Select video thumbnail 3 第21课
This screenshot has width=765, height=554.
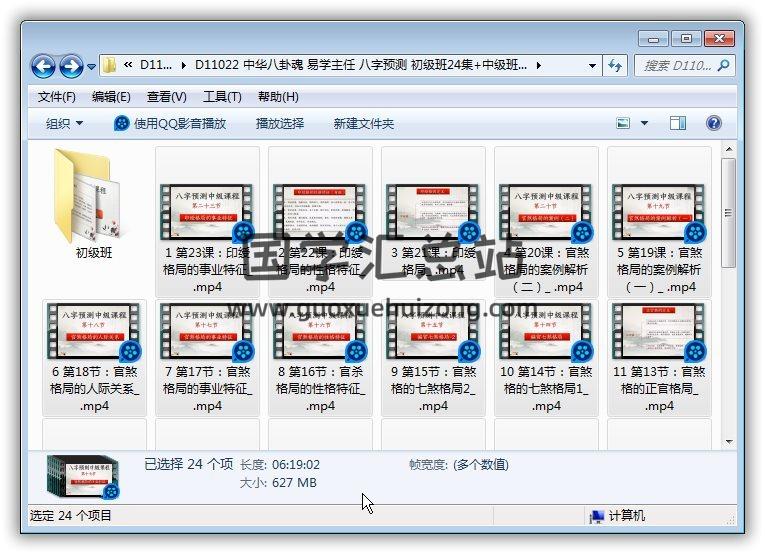434,213
